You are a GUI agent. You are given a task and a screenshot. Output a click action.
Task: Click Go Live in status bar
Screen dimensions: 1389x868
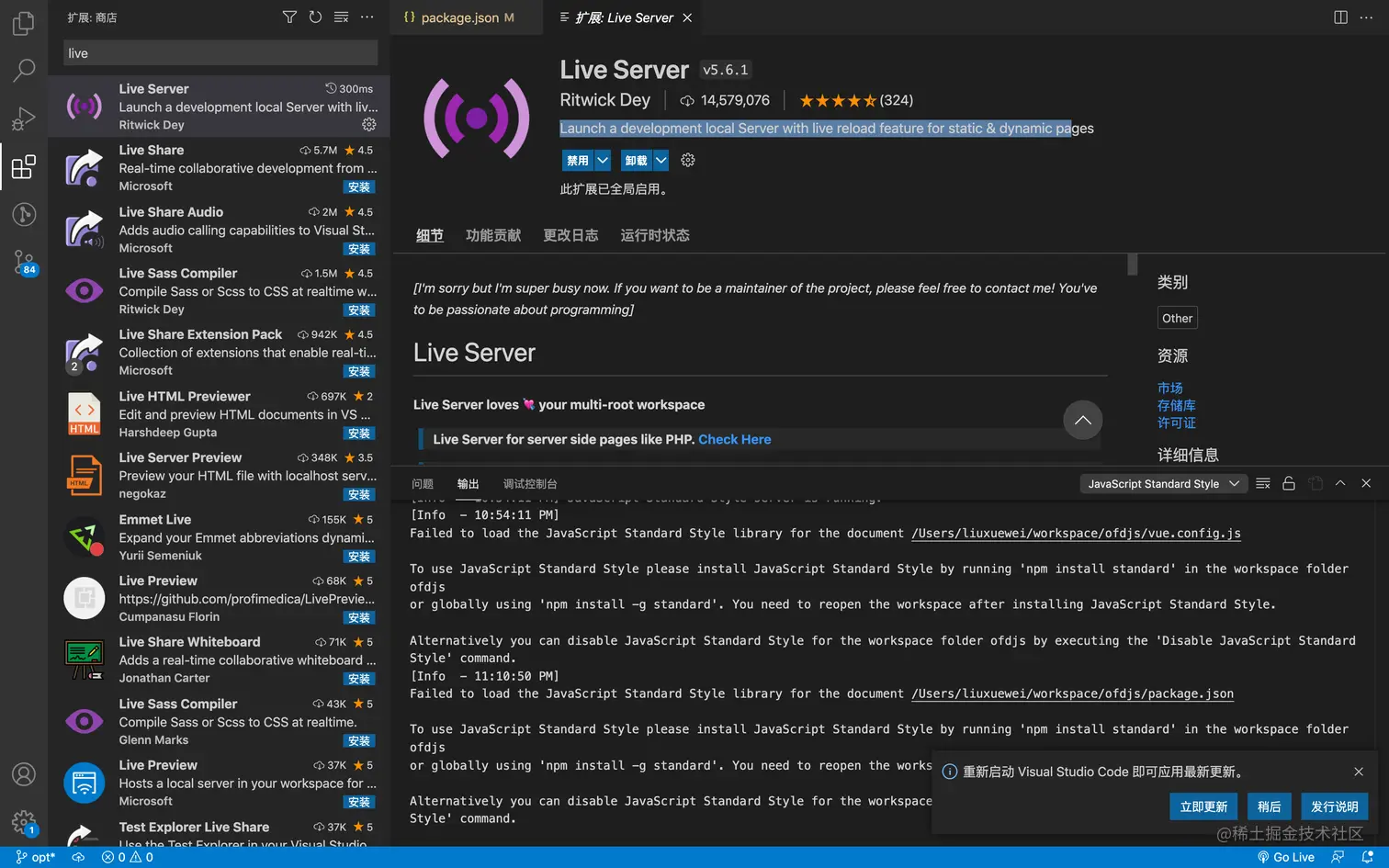click(1286, 857)
